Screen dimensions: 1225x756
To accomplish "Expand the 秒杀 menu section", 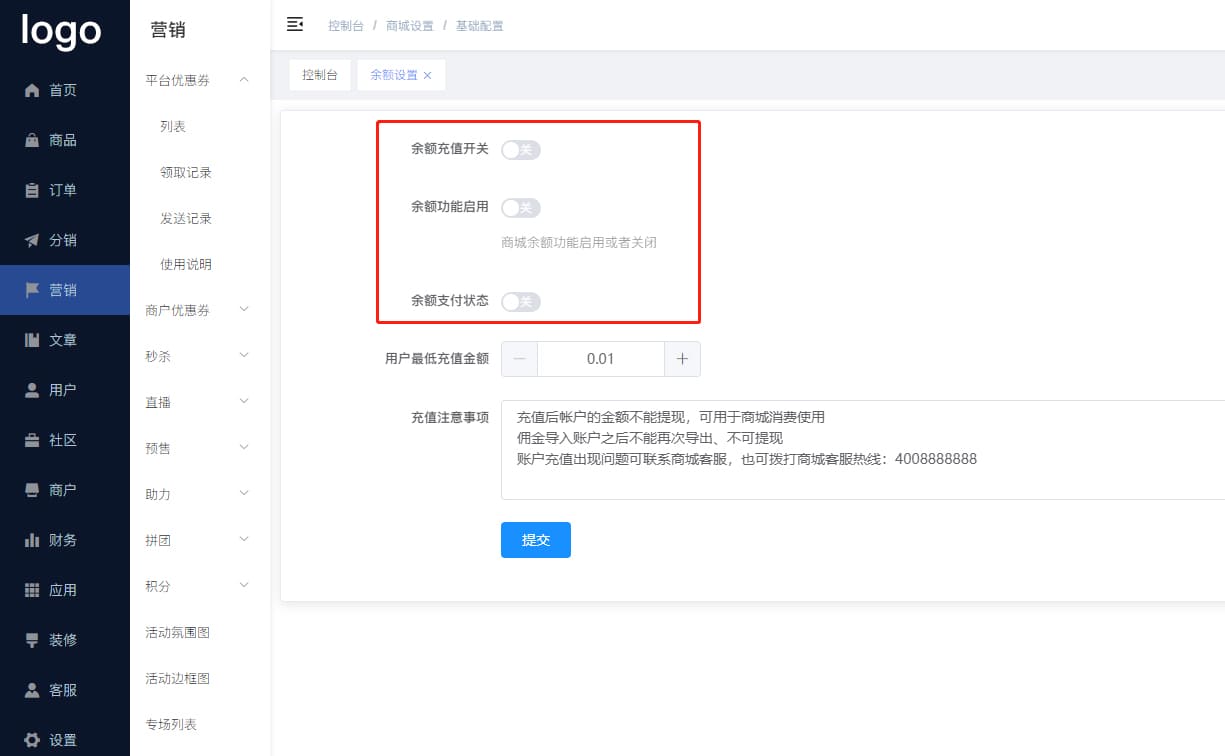I will click(x=244, y=356).
